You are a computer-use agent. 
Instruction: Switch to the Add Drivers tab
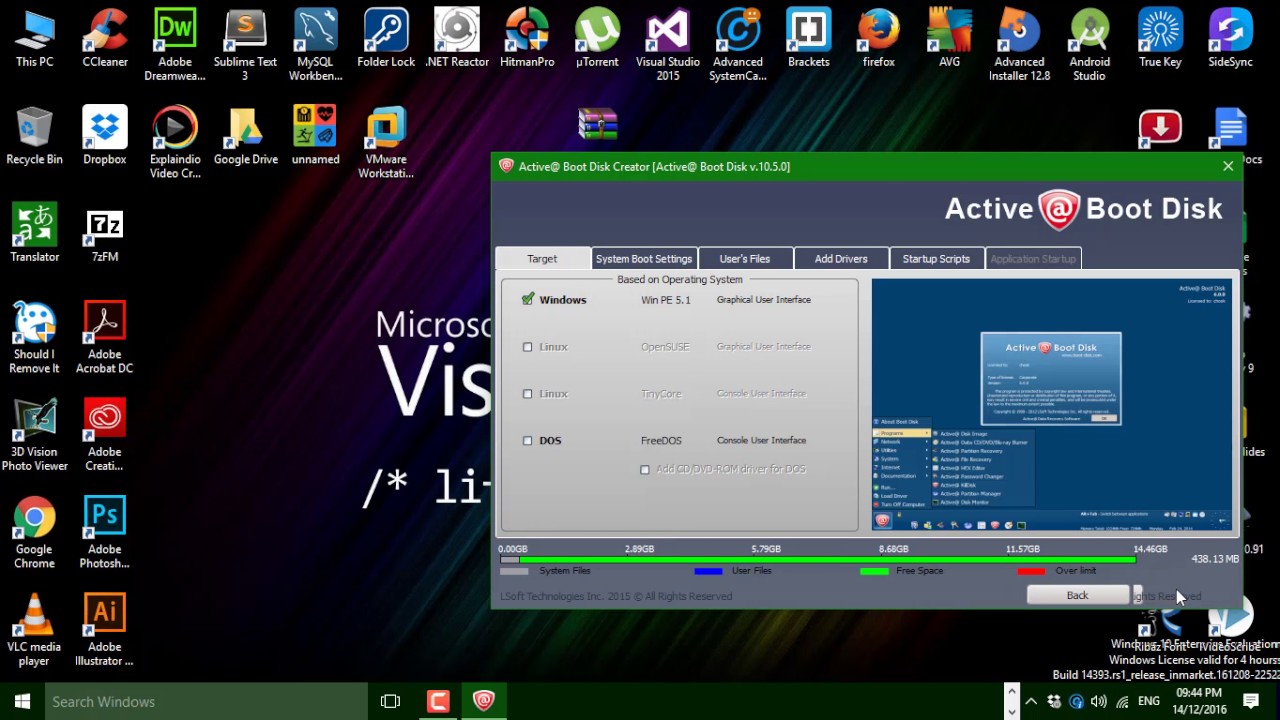841,259
